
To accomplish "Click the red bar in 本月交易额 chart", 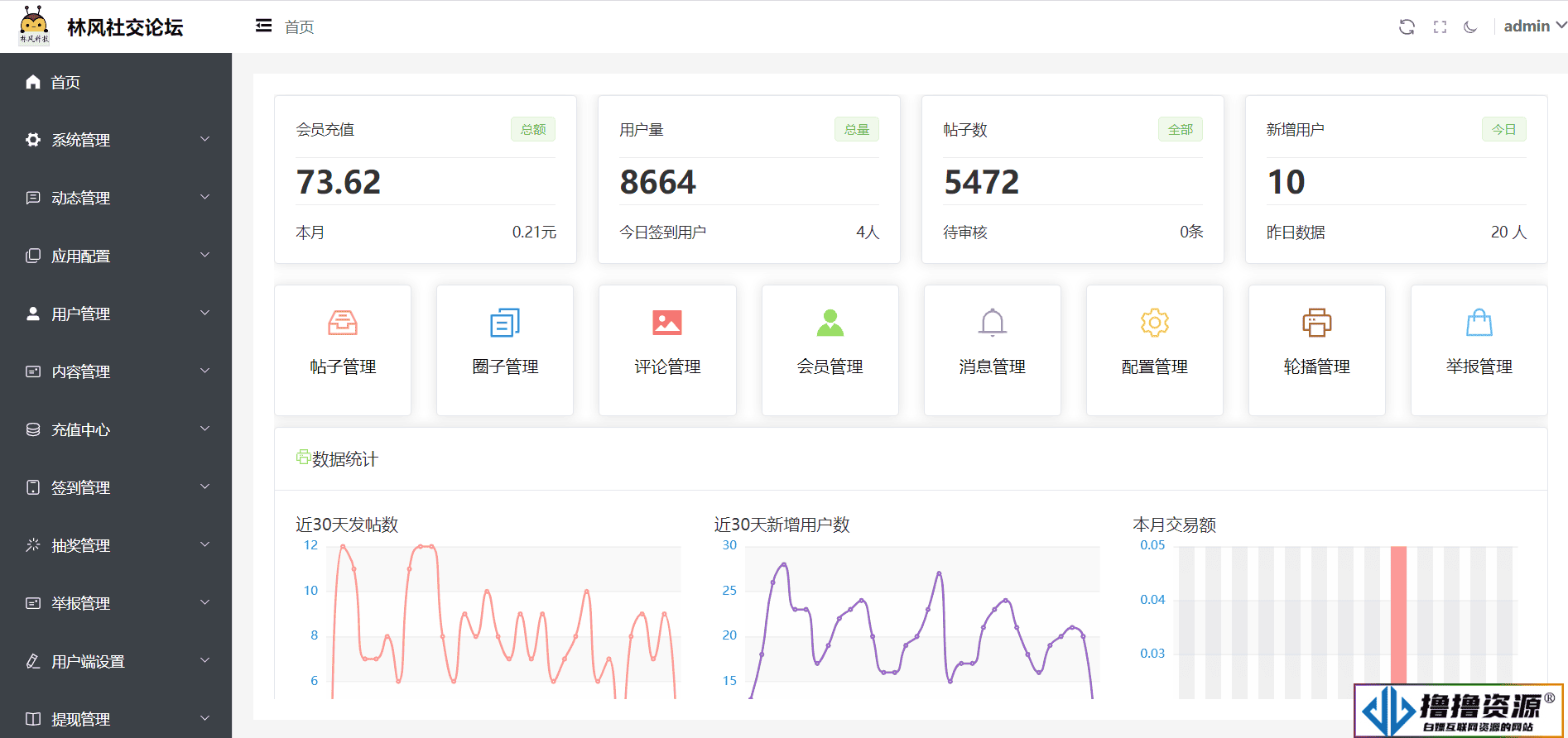I will 1398,614.
